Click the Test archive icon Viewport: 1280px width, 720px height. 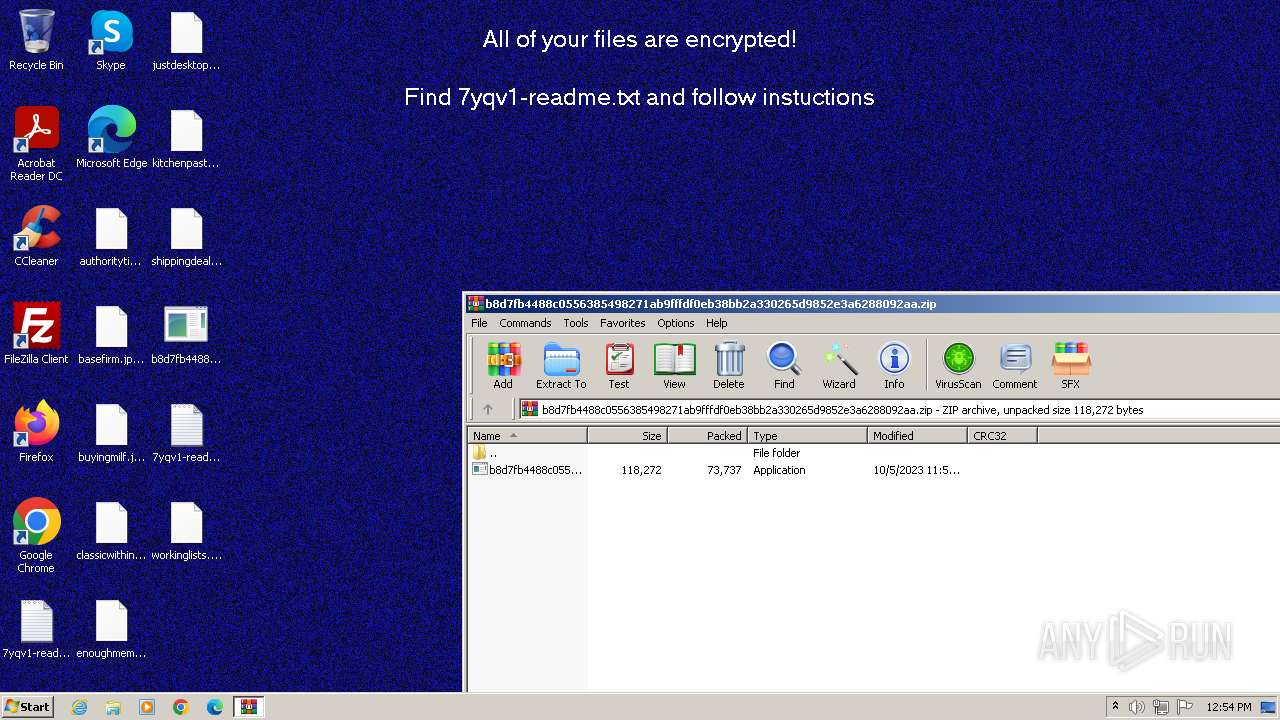[619, 365]
